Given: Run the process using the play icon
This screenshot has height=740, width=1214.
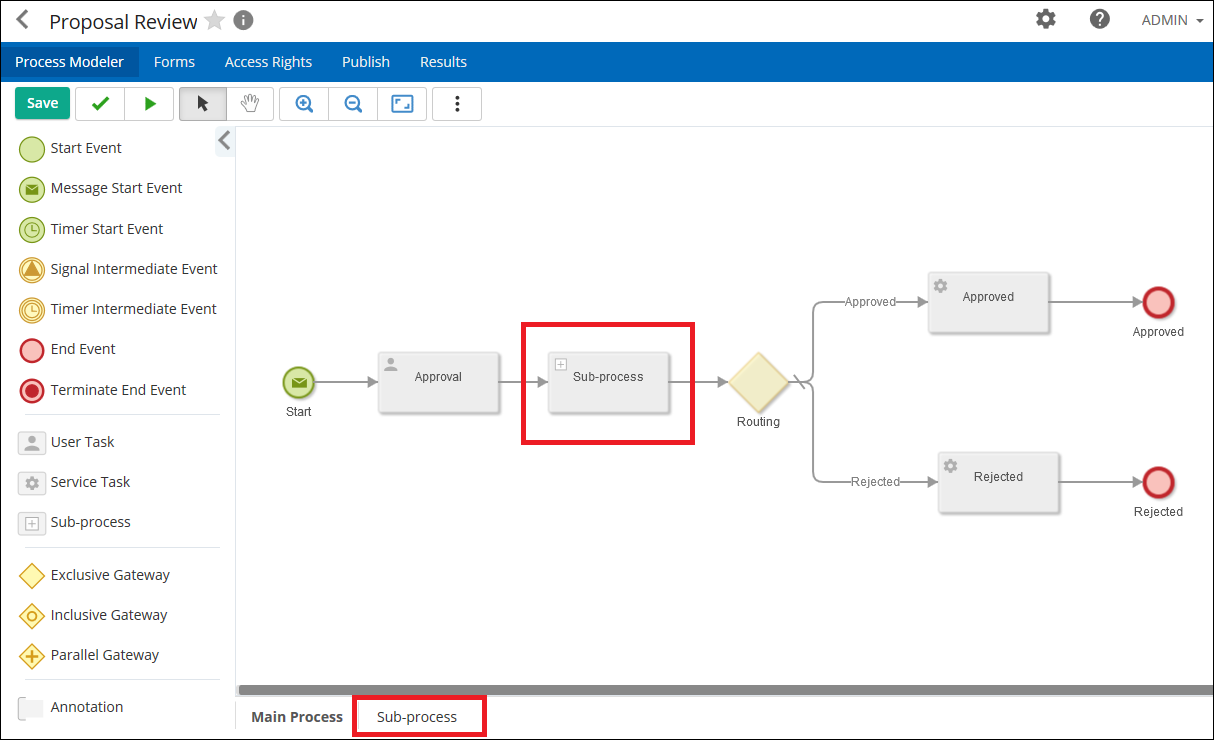Looking at the screenshot, I should click(x=149, y=103).
